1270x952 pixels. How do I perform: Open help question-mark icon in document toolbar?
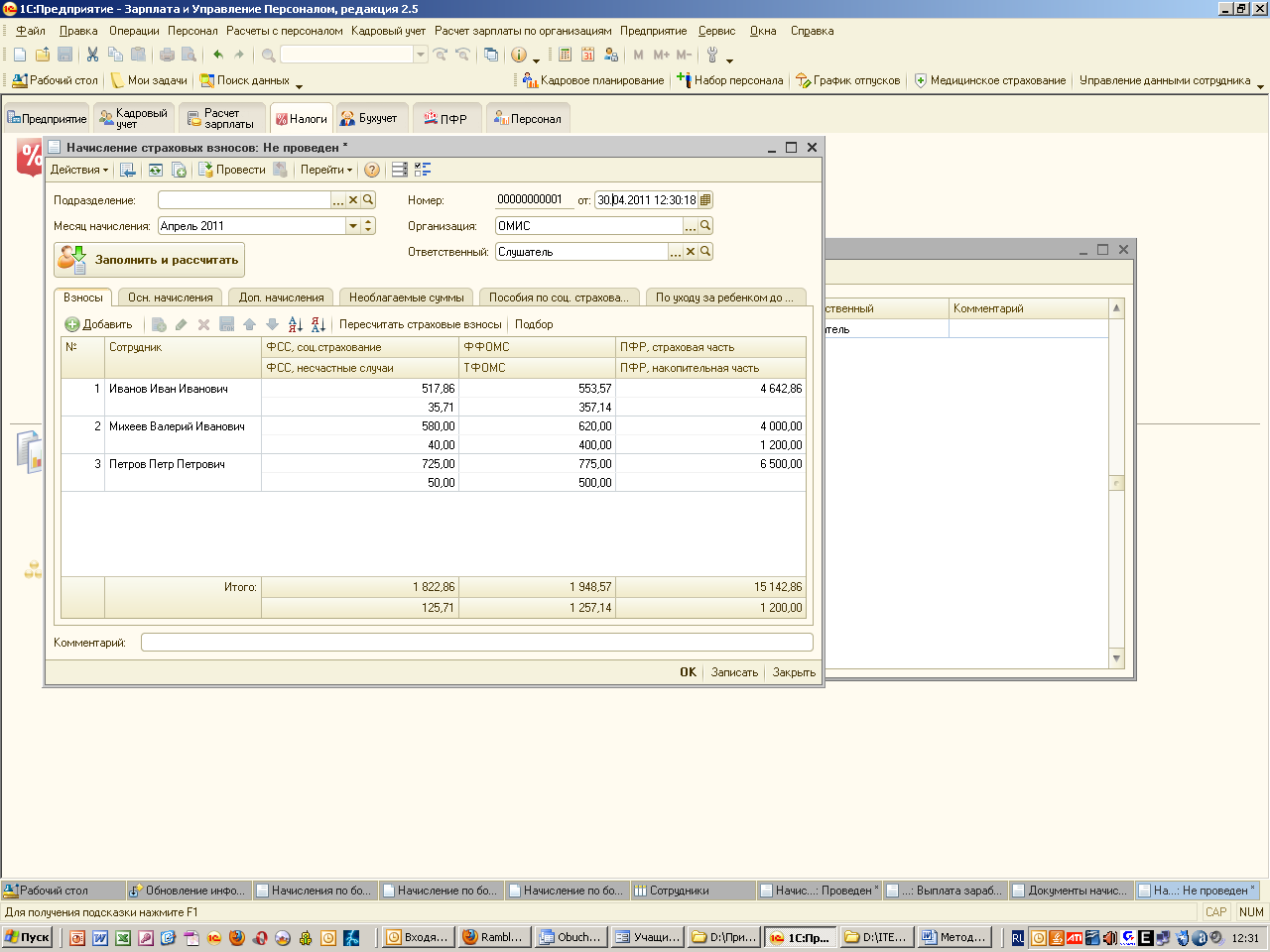tap(372, 170)
